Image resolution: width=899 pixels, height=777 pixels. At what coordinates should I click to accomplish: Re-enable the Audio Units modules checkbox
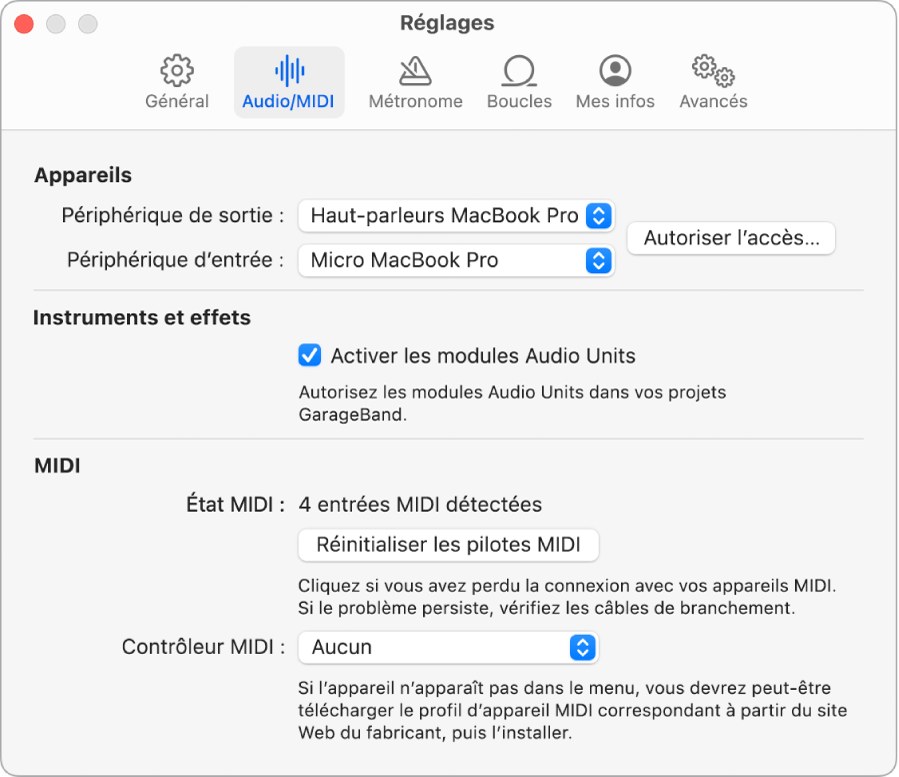310,355
